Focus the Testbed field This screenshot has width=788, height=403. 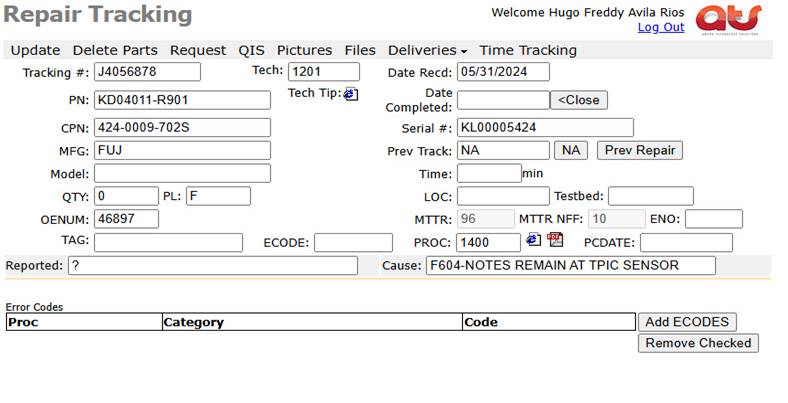click(651, 196)
